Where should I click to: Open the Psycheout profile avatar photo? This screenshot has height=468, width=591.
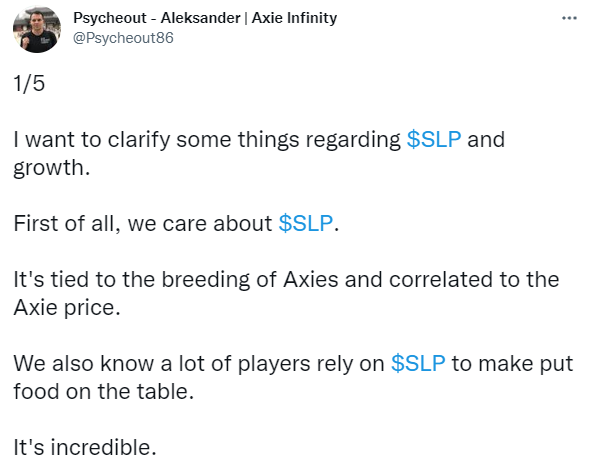pyautogui.click(x=37, y=29)
